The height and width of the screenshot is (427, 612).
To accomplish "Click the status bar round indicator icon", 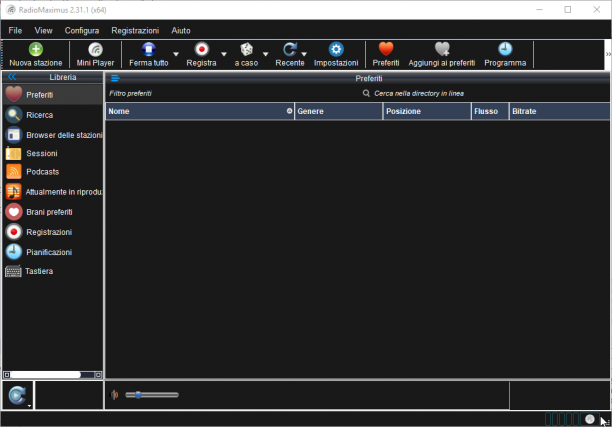I will pos(590,419).
